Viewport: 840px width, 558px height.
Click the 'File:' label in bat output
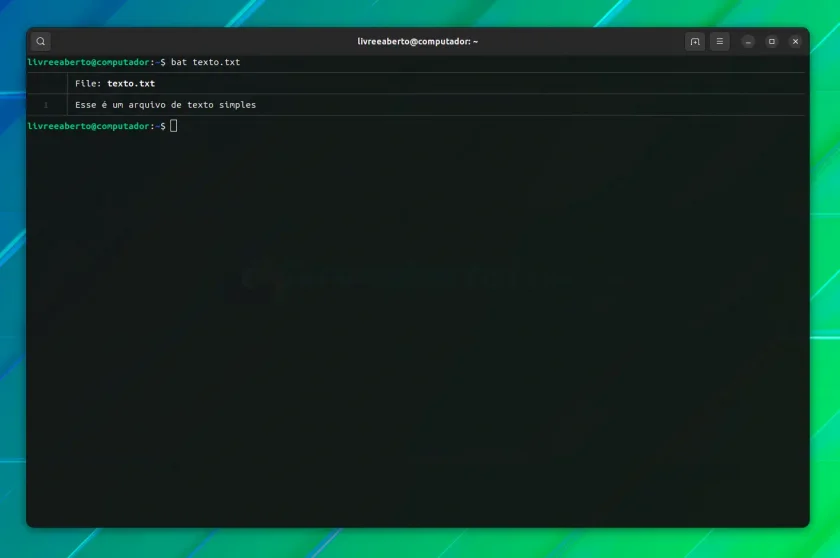pos(88,84)
